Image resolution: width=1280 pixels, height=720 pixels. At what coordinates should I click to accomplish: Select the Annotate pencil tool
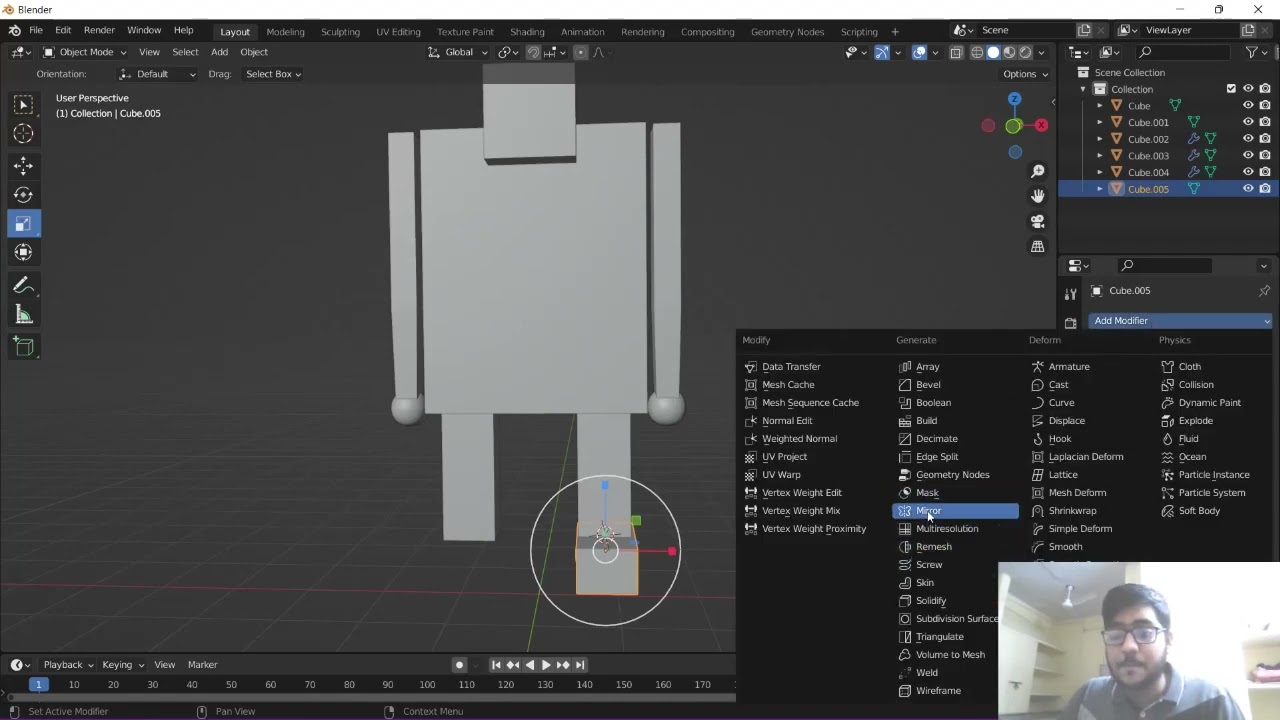click(23, 286)
